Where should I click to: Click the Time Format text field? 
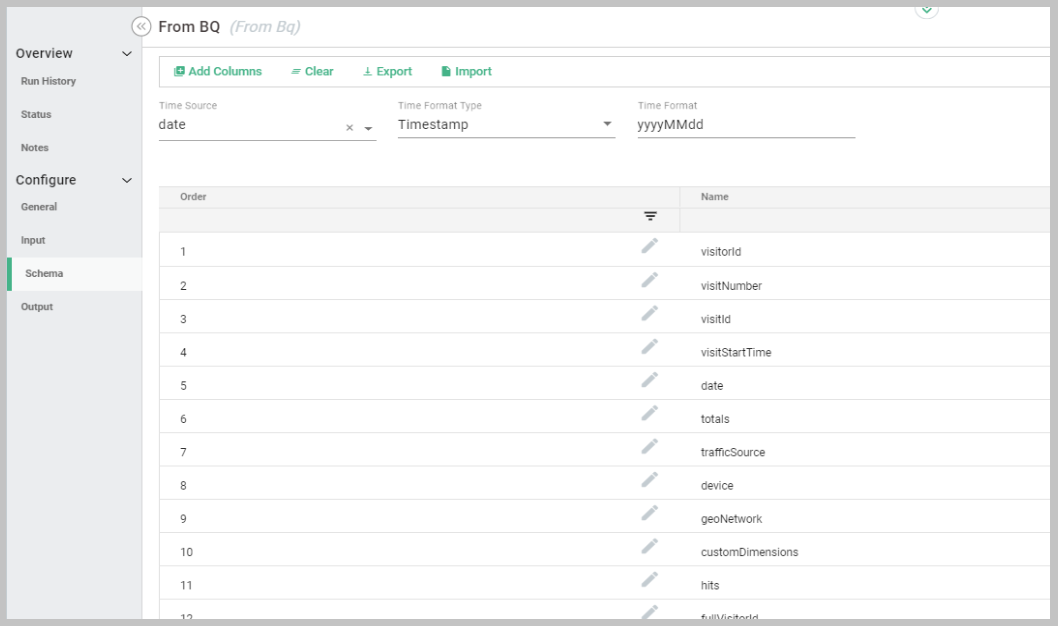[x=745, y=126]
